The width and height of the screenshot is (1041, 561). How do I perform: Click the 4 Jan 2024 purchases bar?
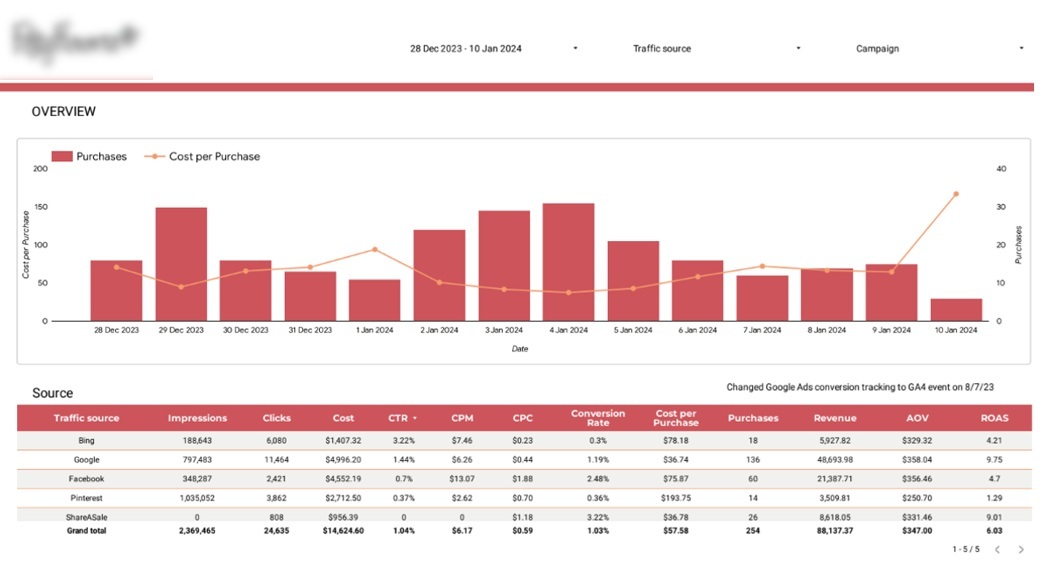[x=568, y=262]
